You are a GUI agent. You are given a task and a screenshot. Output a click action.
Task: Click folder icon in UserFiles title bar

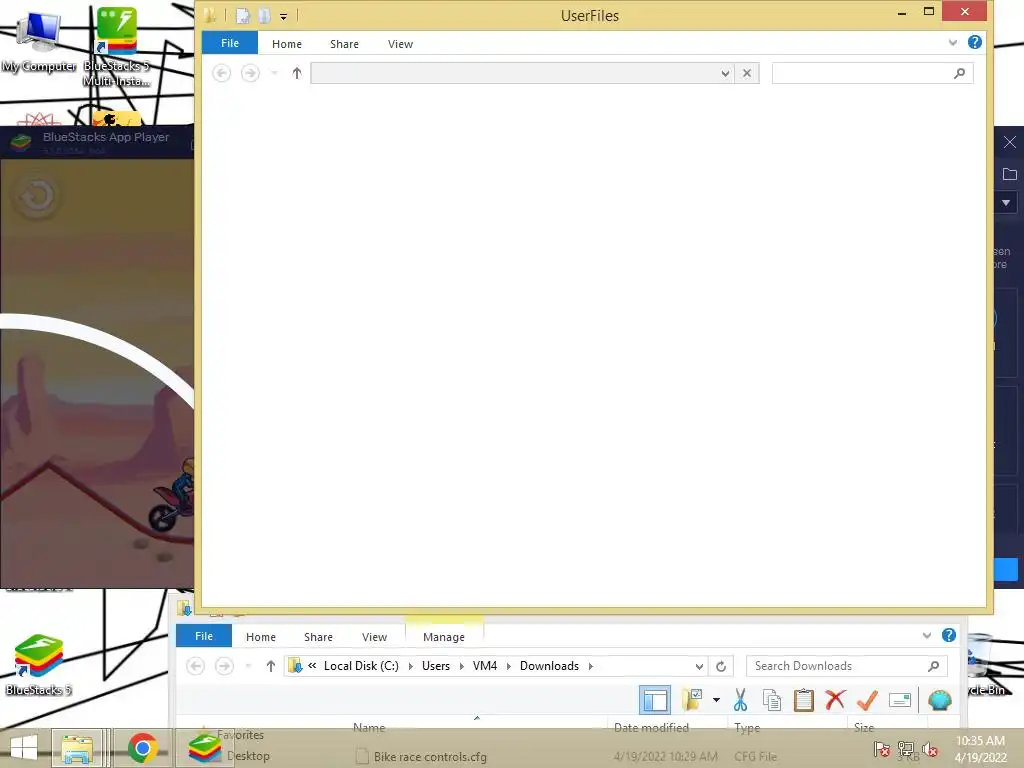(x=210, y=15)
